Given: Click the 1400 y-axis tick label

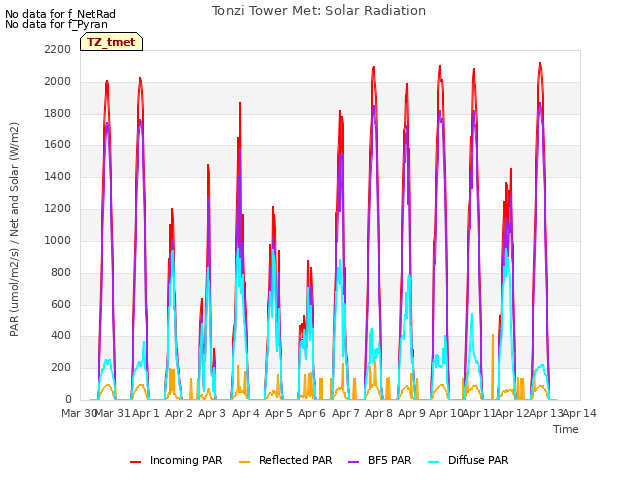Looking at the screenshot, I should tap(58, 176).
